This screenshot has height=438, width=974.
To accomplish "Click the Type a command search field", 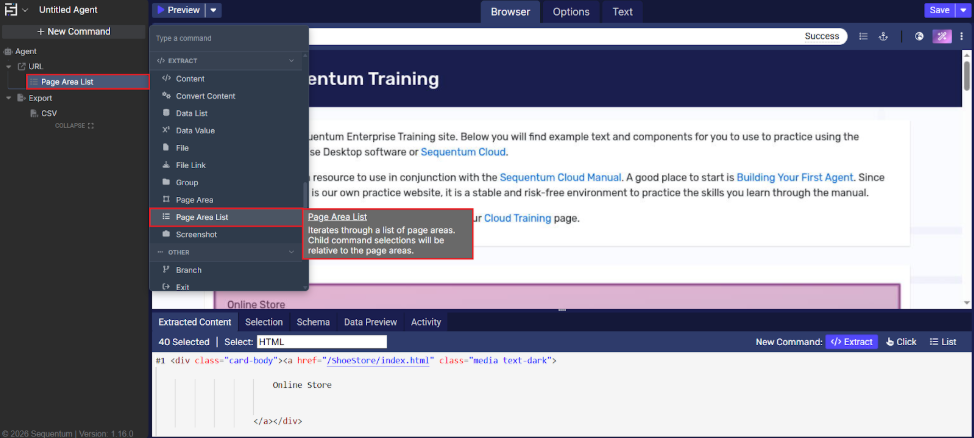I will 228,38.
